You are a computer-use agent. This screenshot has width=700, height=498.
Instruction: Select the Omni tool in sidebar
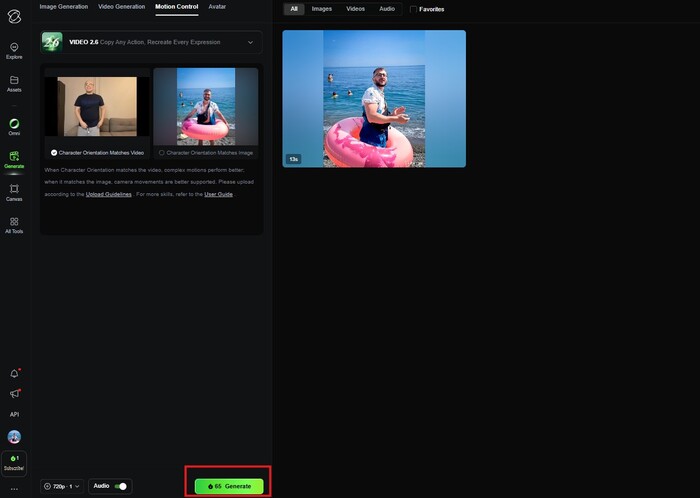pos(14,125)
